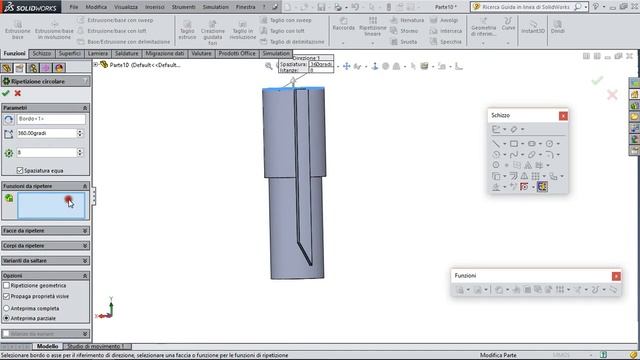Choose Raccorda fillet tool
The image size is (640, 360).
[x=343, y=24]
